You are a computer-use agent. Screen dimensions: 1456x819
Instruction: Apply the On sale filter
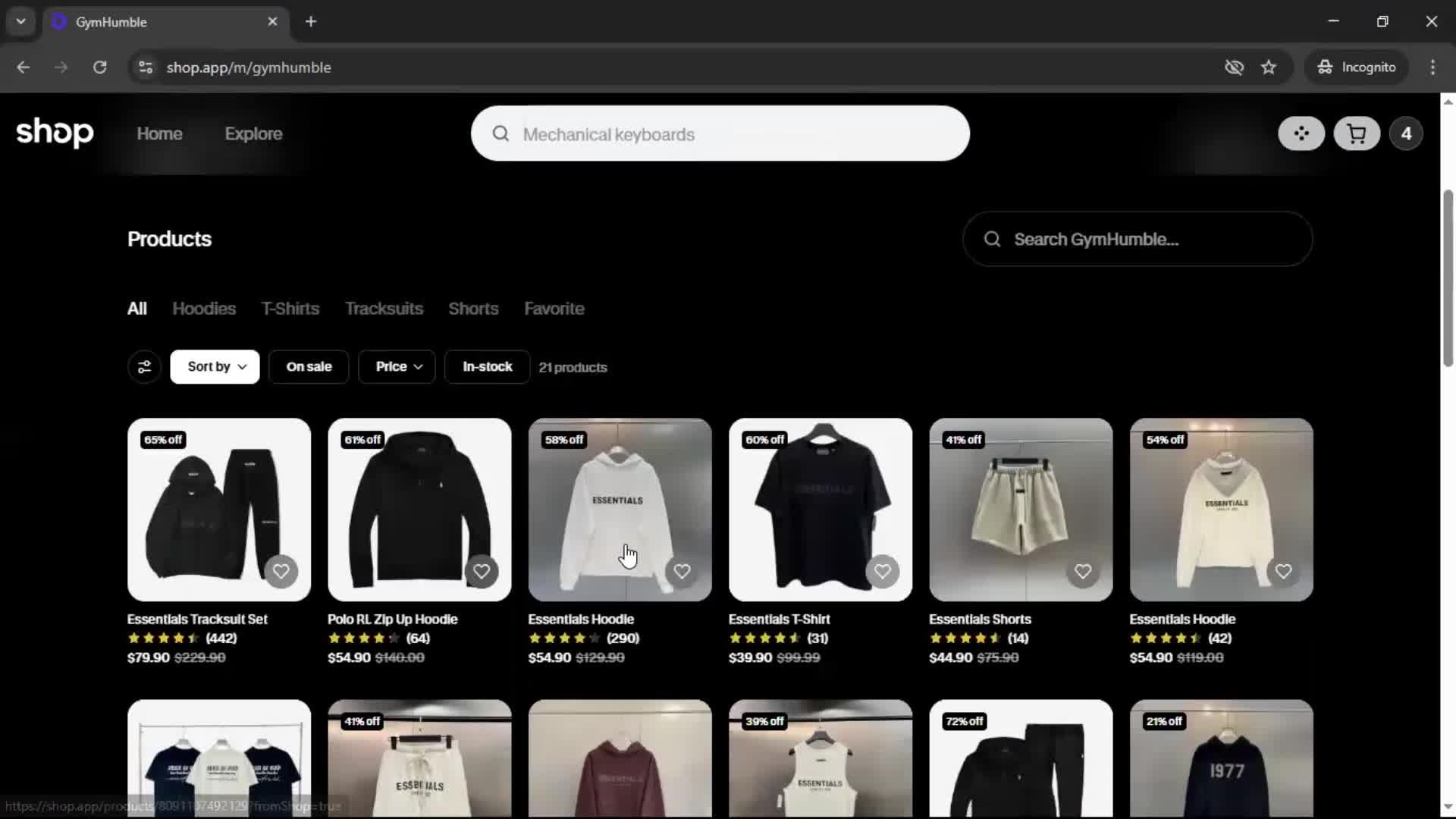tap(309, 367)
